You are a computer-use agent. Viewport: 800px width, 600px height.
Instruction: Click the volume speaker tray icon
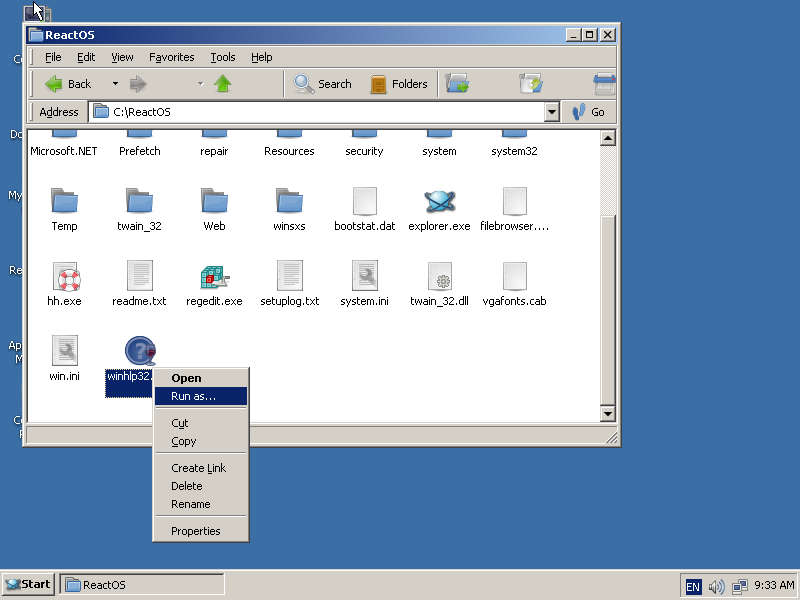point(716,586)
